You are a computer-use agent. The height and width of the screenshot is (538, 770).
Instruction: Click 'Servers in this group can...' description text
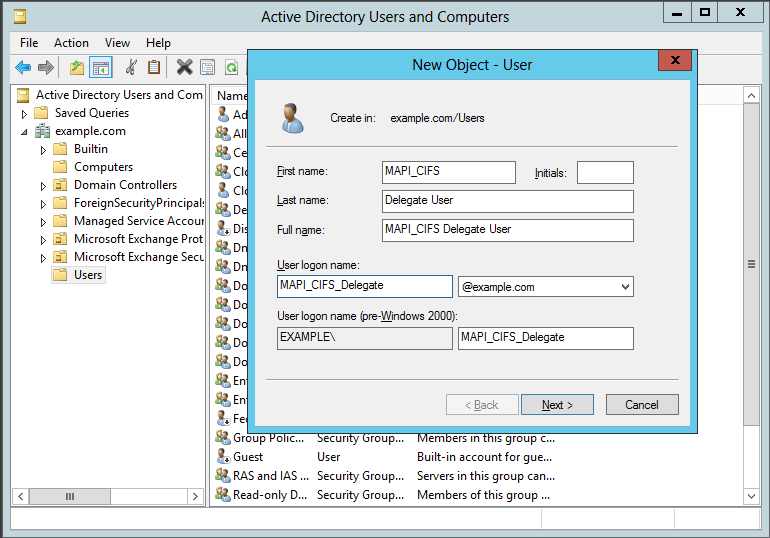click(x=486, y=476)
